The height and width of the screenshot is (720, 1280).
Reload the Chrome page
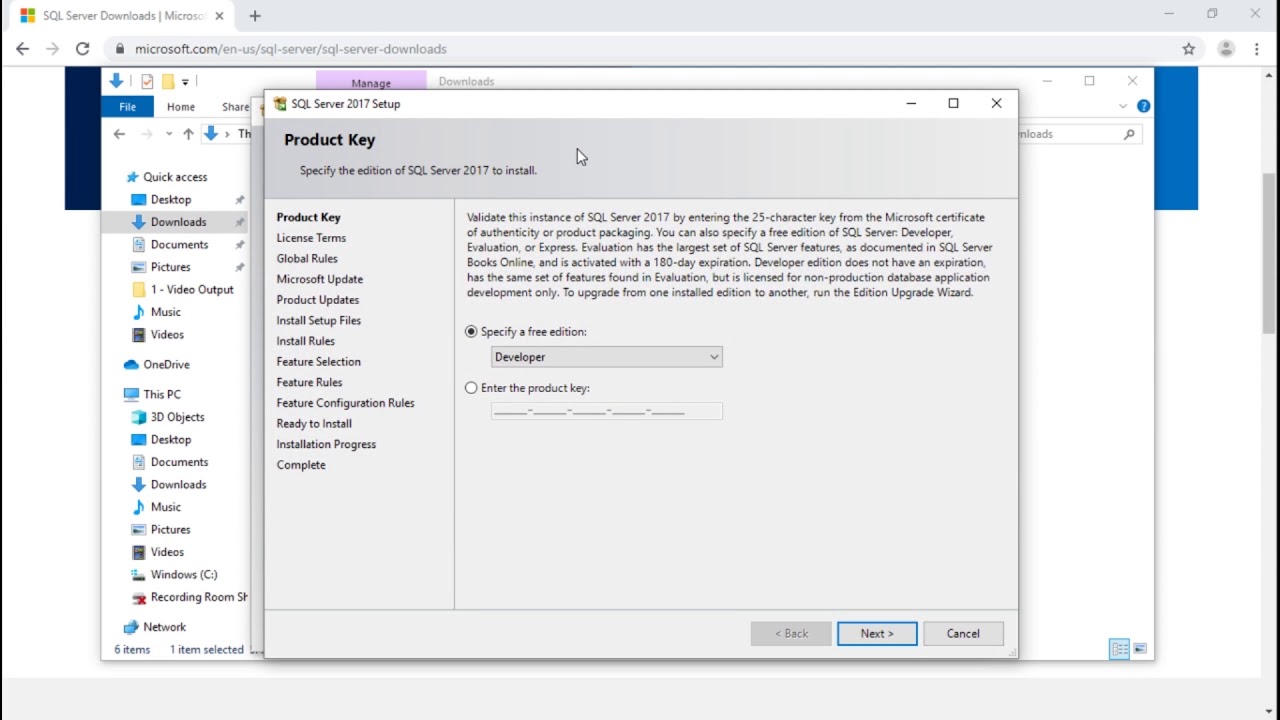(83, 48)
